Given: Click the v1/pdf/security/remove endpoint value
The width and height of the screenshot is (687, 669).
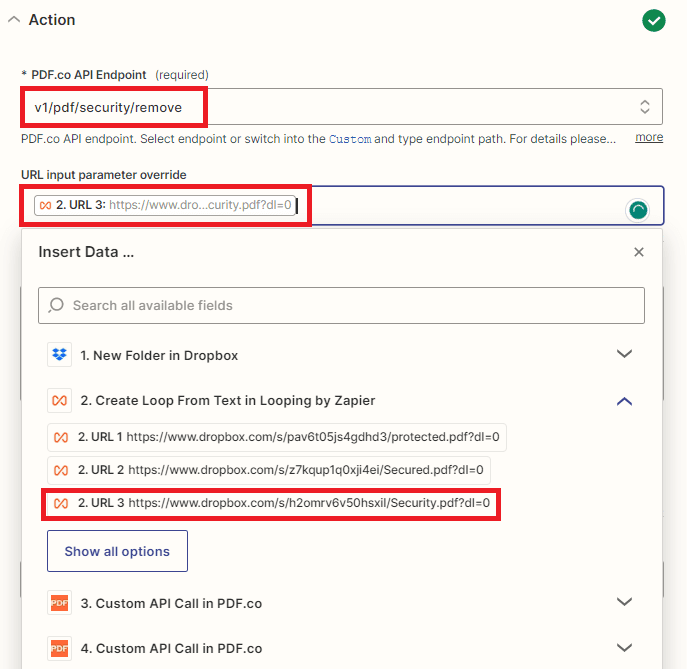Looking at the screenshot, I should pos(108,107).
